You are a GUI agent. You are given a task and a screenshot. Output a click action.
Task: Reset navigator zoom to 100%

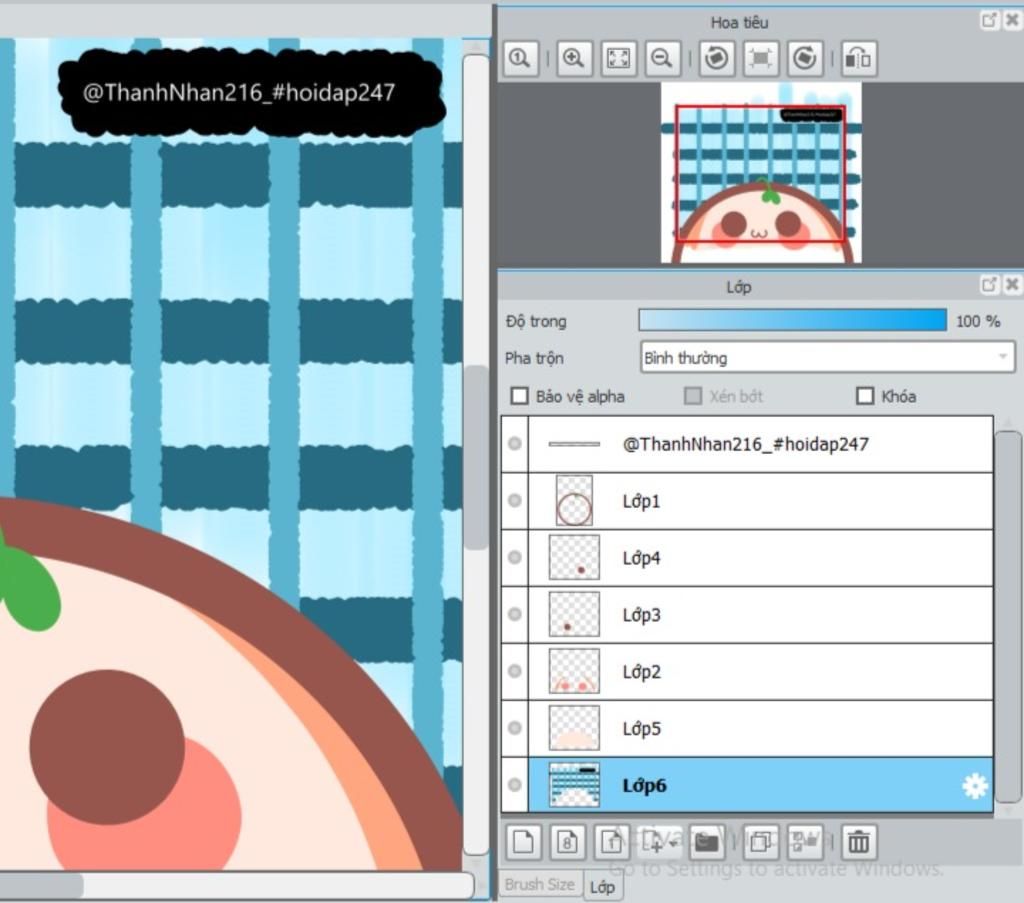coord(521,59)
